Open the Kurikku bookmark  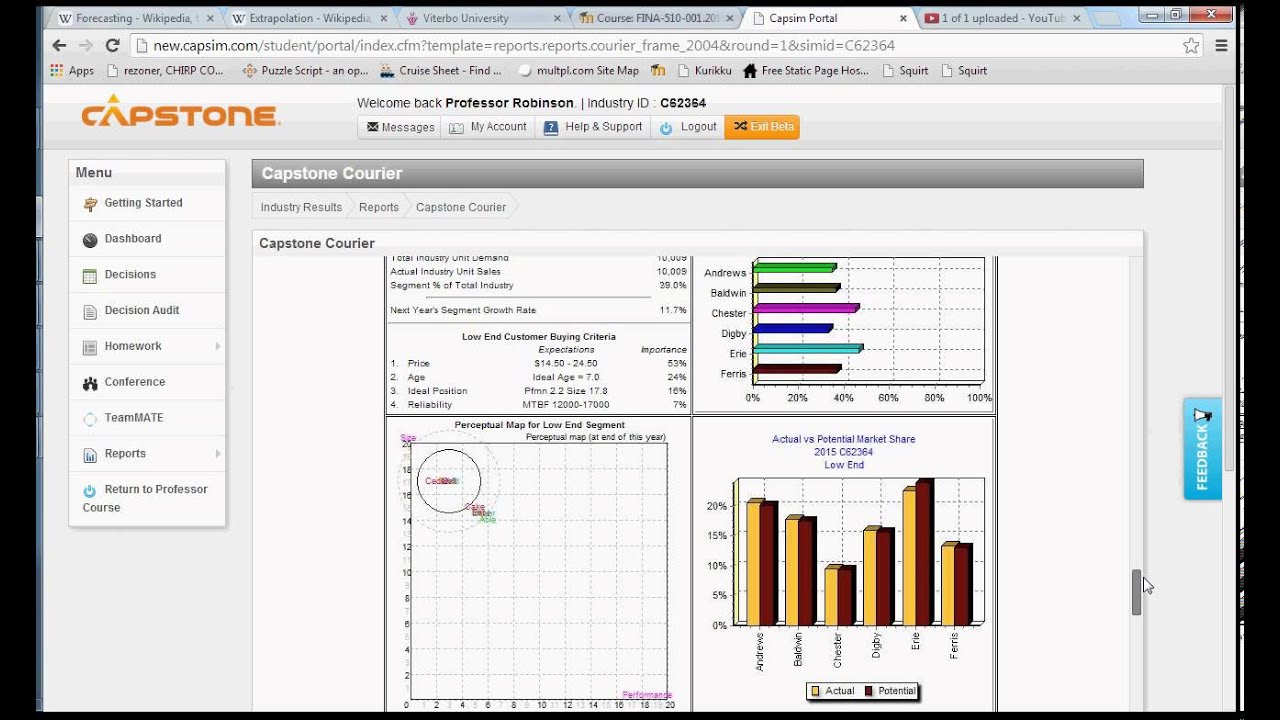tap(705, 70)
